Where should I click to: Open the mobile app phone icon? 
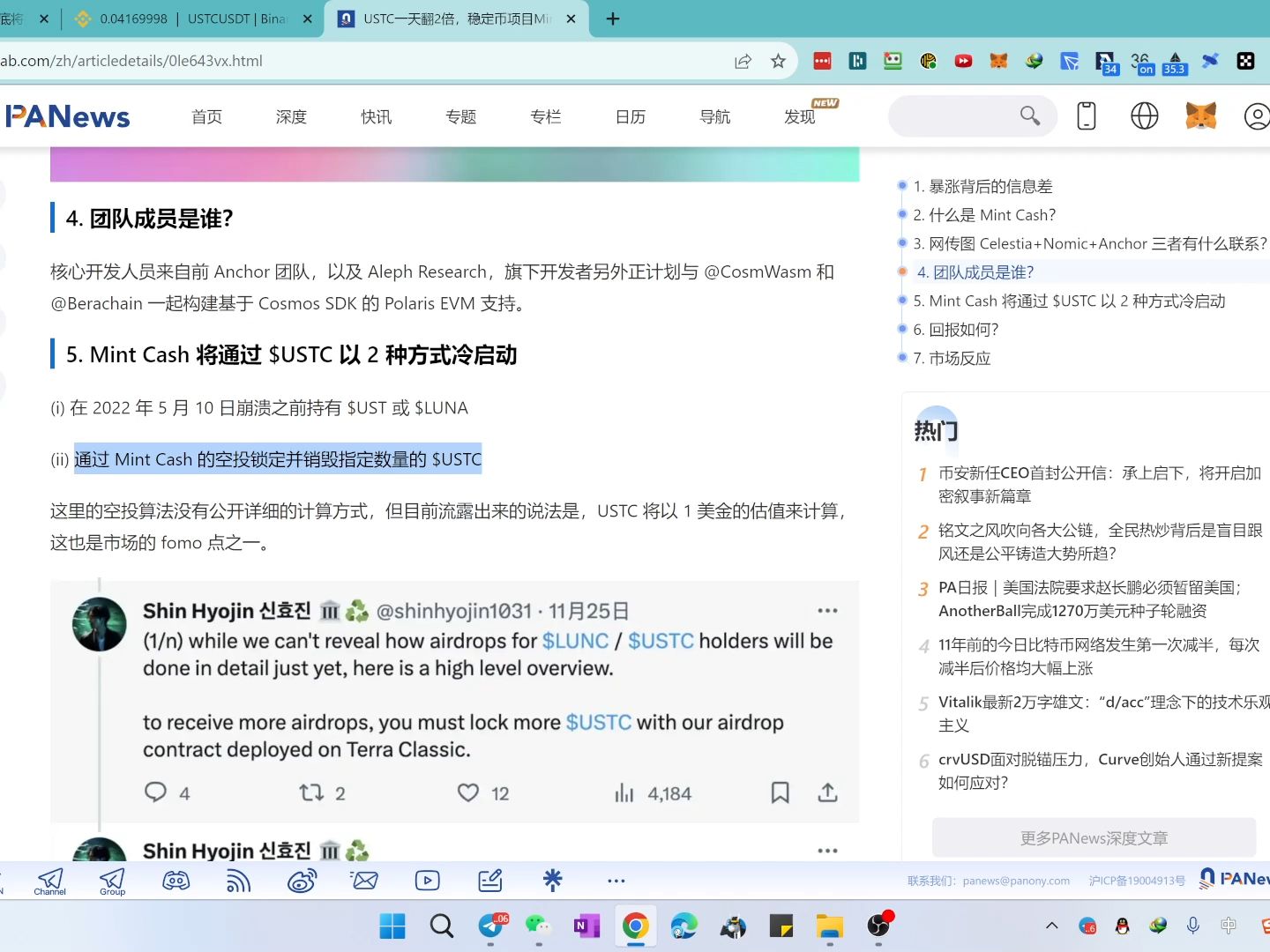point(1087,116)
